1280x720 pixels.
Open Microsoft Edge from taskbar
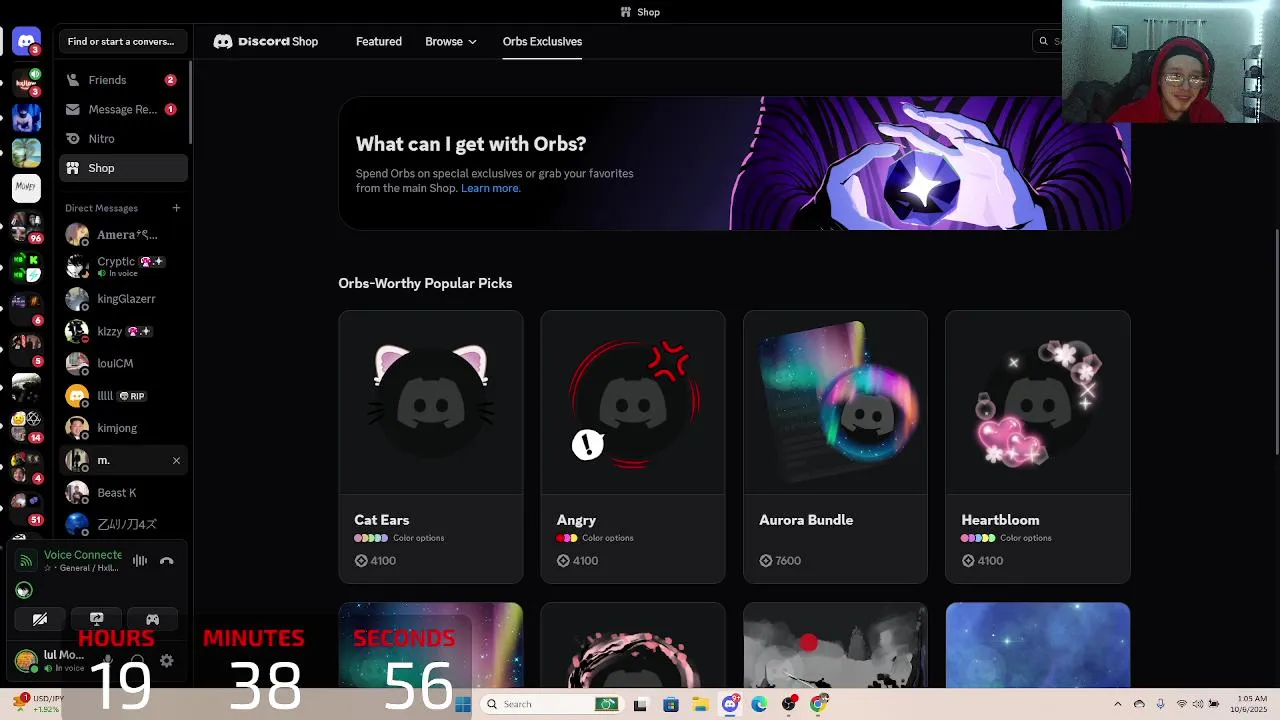click(759, 704)
